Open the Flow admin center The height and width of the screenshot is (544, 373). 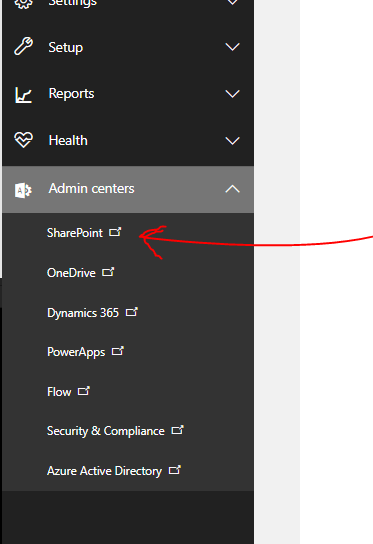click(x=59, y=392)
